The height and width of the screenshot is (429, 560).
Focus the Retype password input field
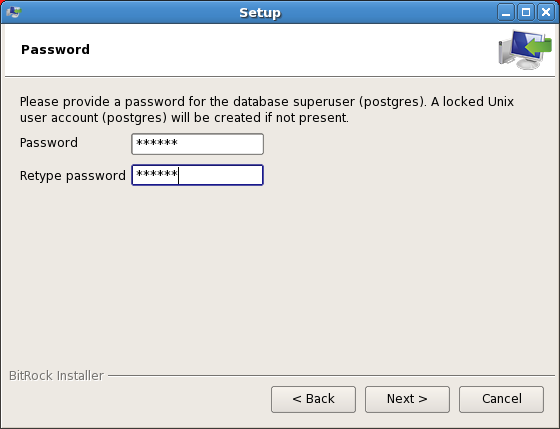coord(198,175)
